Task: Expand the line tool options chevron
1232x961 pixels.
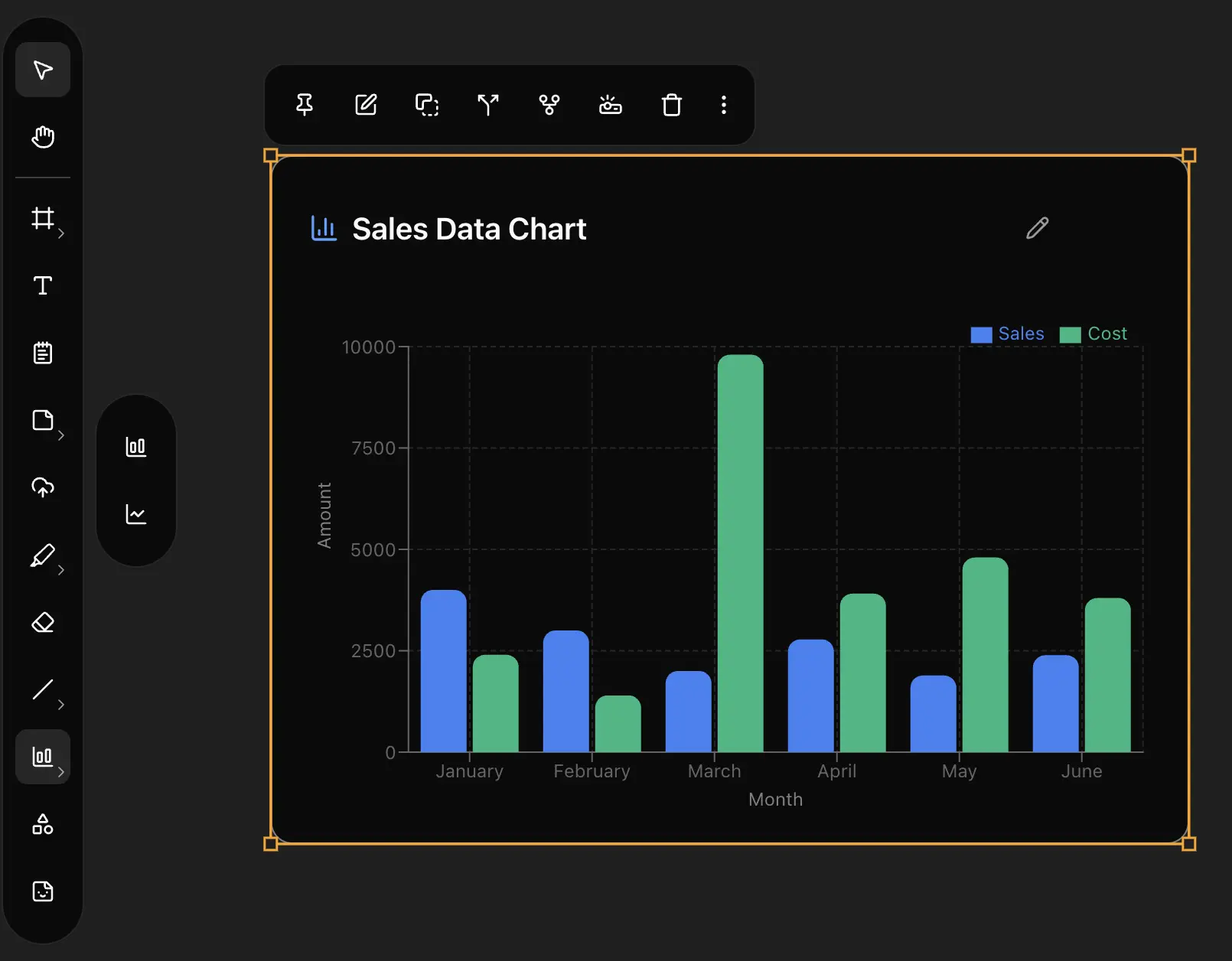Action: coord(61,705)
